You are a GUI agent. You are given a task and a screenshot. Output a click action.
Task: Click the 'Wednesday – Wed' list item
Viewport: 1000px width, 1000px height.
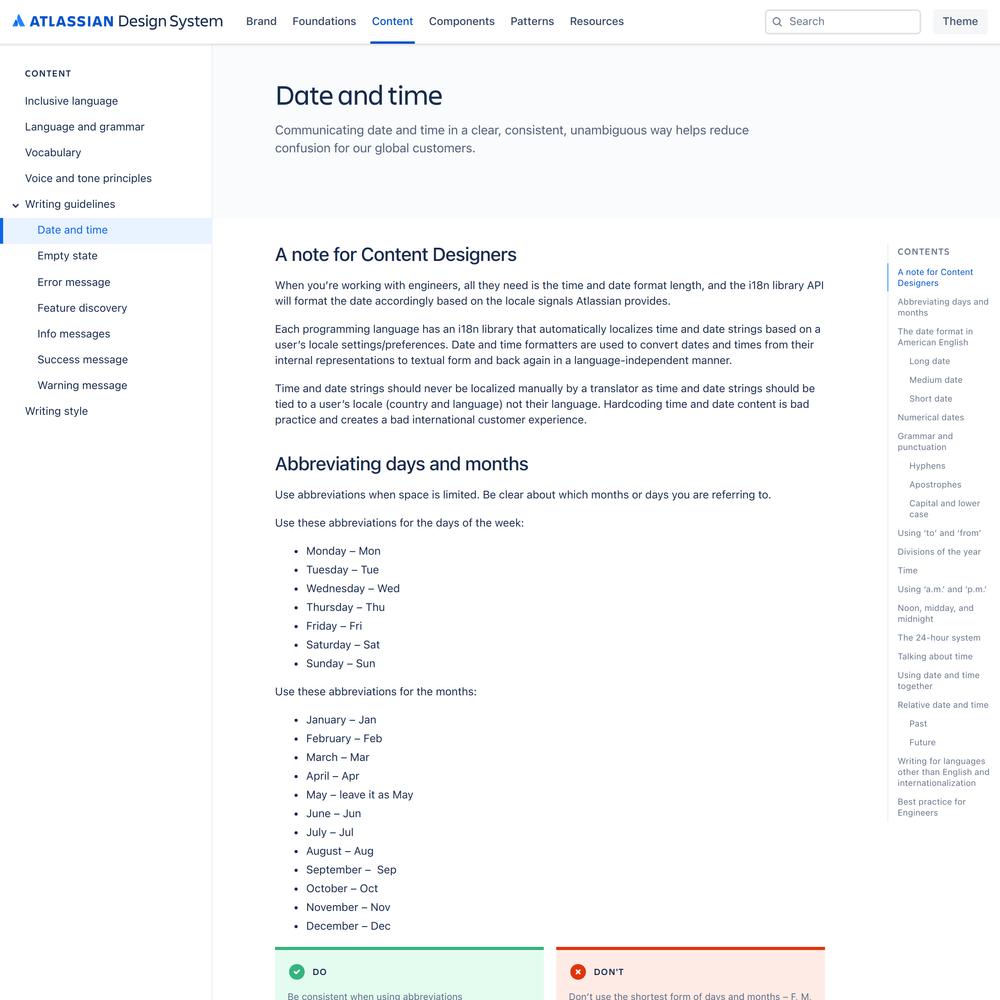353,589
